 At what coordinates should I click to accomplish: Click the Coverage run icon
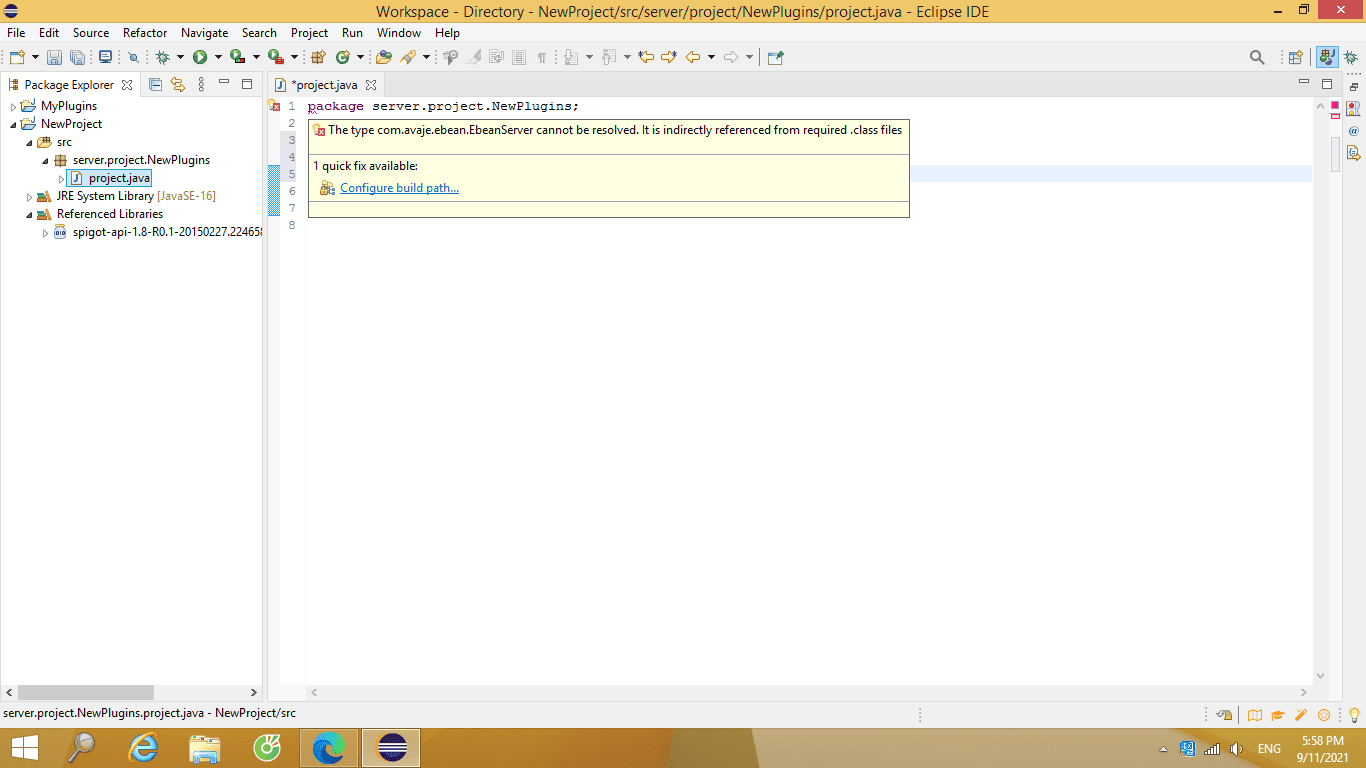pos(237,57)
